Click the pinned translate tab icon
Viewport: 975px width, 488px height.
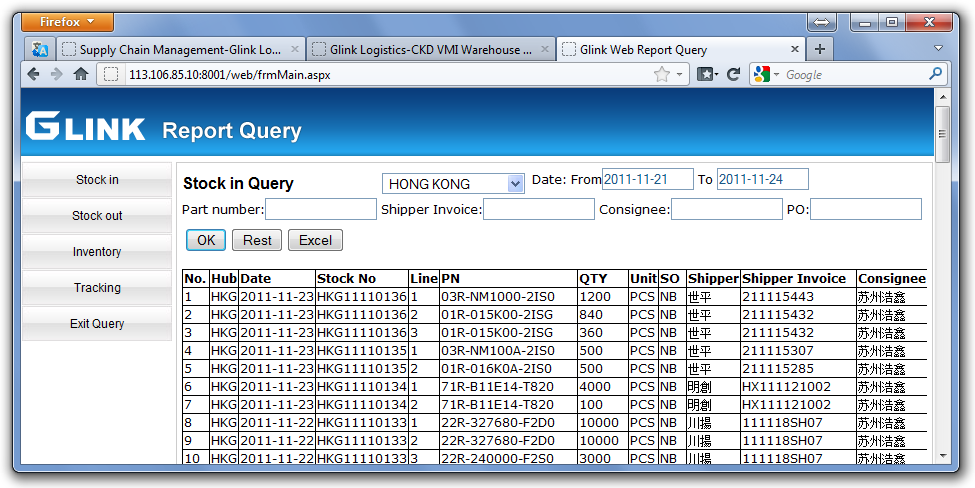(x=39, y=49)
